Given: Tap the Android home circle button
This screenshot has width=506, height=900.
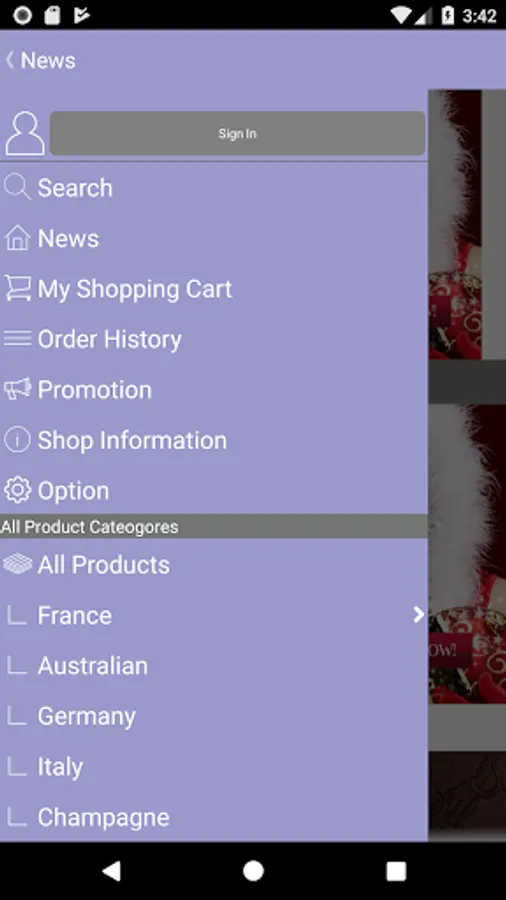Looking at the screenshot, I should [x=253, y=871].
